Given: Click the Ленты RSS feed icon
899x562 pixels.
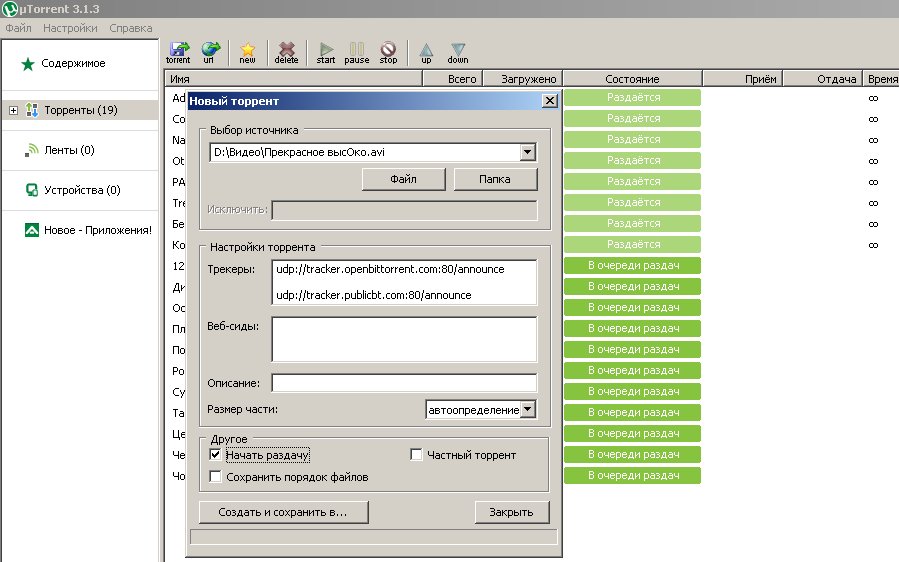Looking at the screenshot, I should point(32,150).
